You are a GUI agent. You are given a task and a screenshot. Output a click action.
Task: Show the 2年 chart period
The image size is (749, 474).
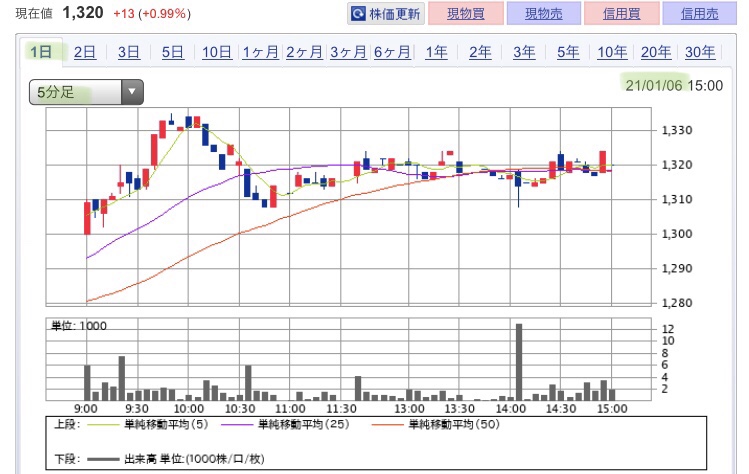(481, 52)
